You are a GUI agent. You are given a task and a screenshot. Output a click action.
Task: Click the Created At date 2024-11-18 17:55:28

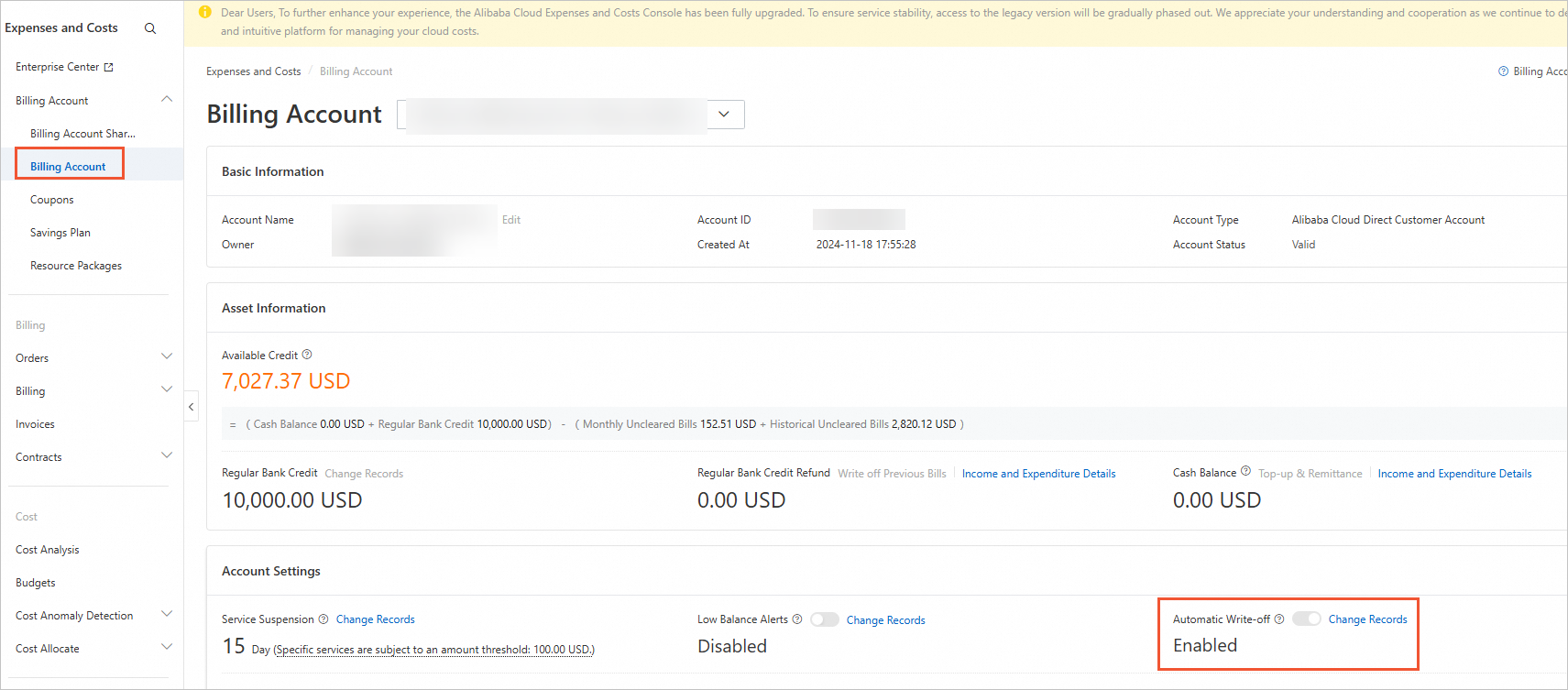tap(866, 245)
